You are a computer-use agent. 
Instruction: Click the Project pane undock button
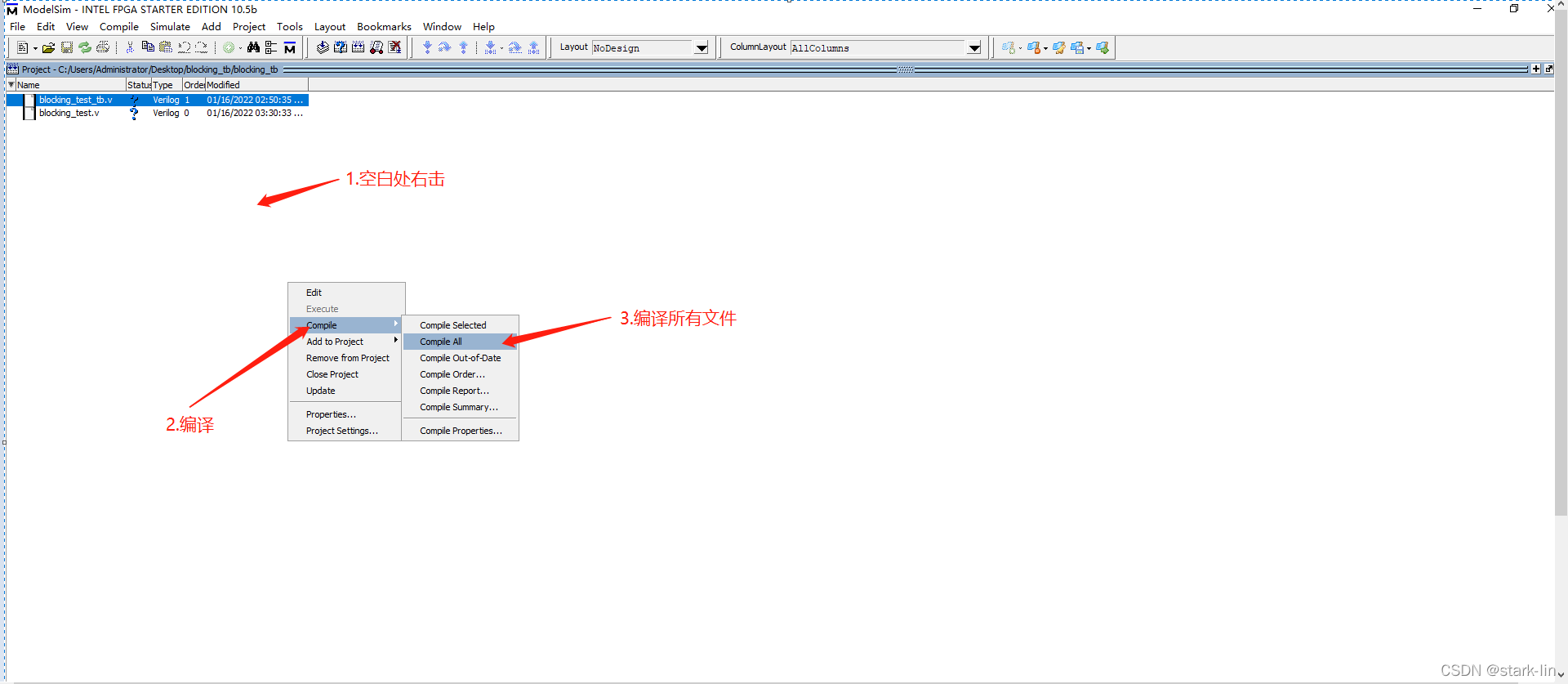1548,69
